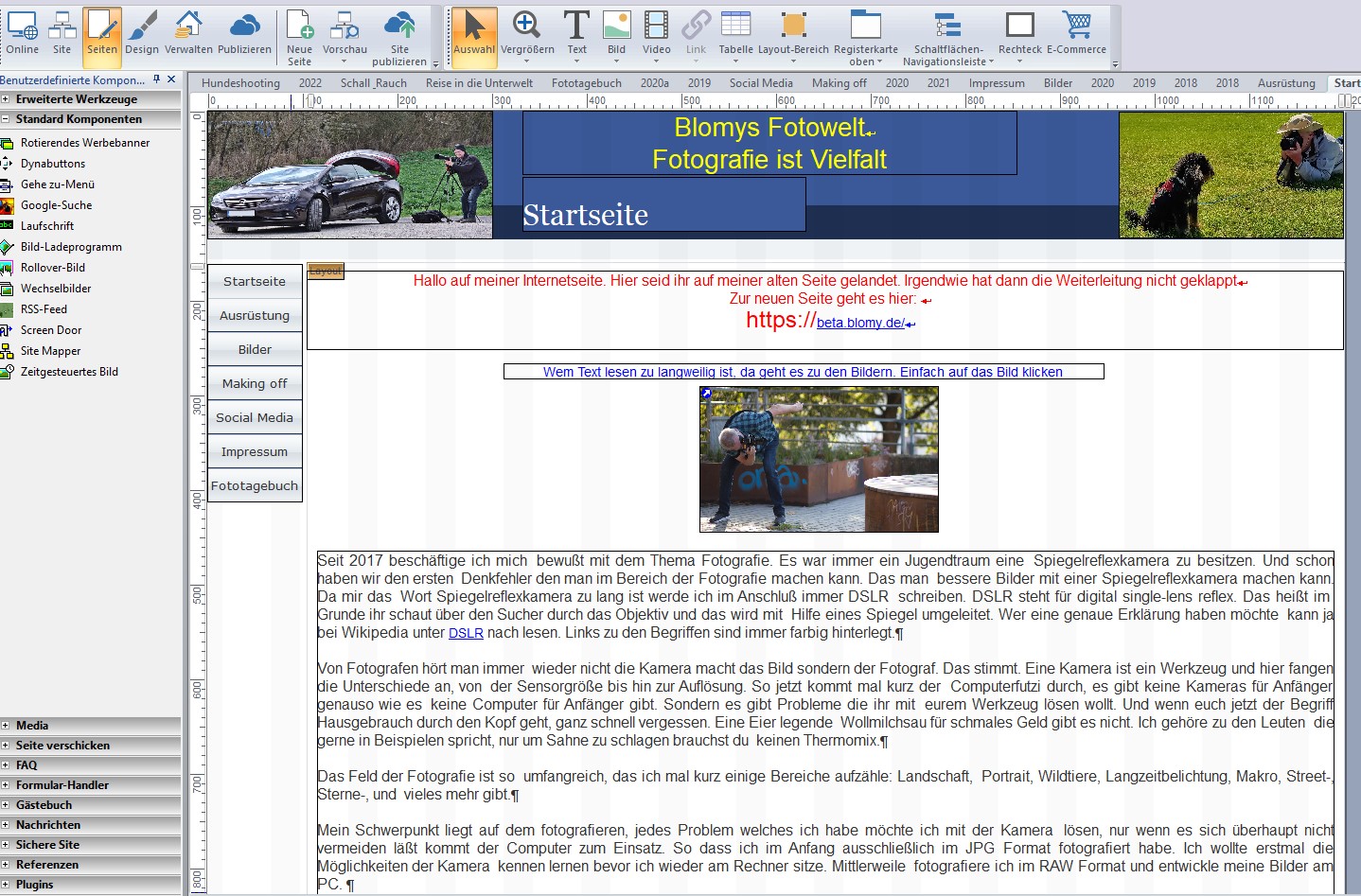Open the Reise in die Unterwelt tab
The height and width of the screenshot is (896, 1361).
click(x=479, y=83)
